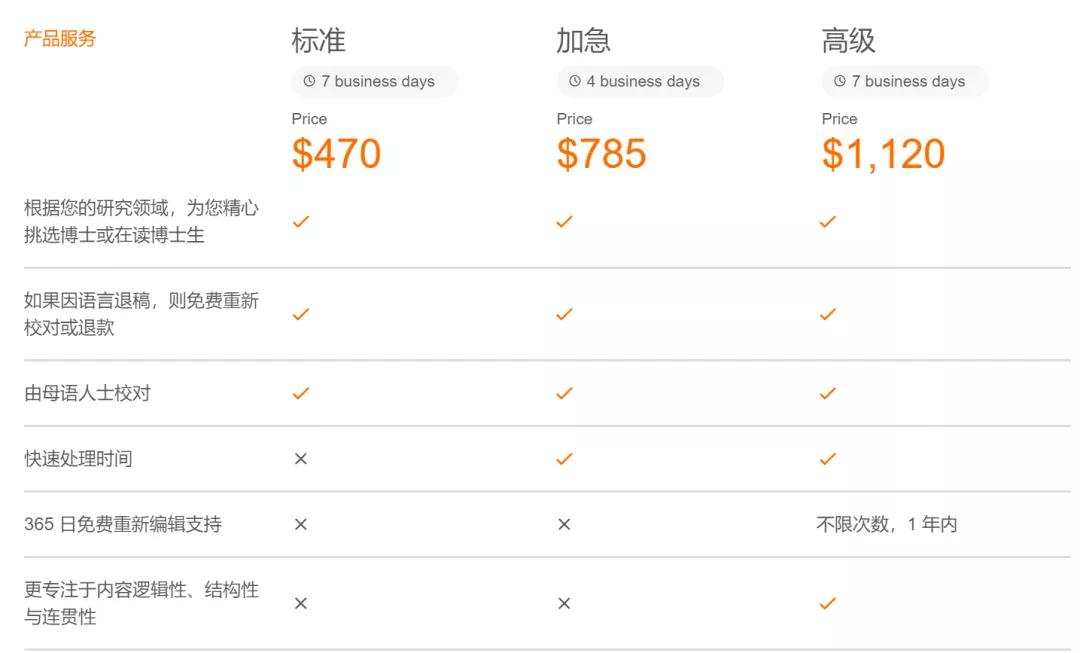Click 标准 checkmark for 精心挑选博士 row
This screenshot has height=653, width=1080.
tap(300, 221)
